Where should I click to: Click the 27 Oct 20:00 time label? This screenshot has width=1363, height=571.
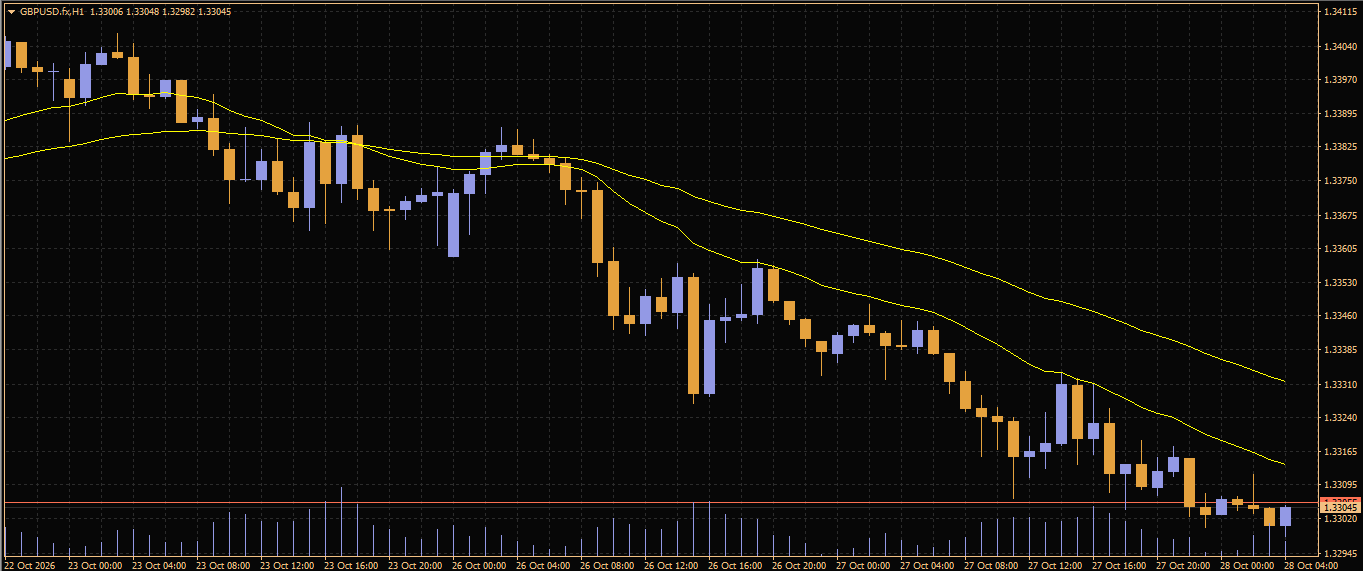(1183, 565)
